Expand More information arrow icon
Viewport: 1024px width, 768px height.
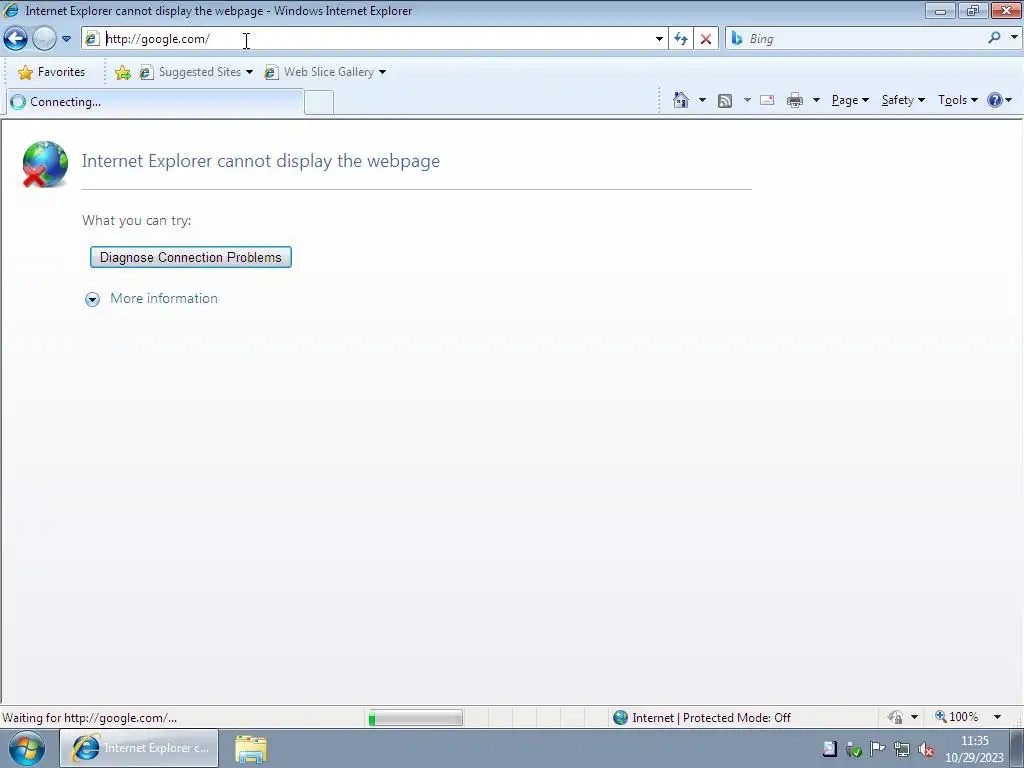click(x=93, y=299)
